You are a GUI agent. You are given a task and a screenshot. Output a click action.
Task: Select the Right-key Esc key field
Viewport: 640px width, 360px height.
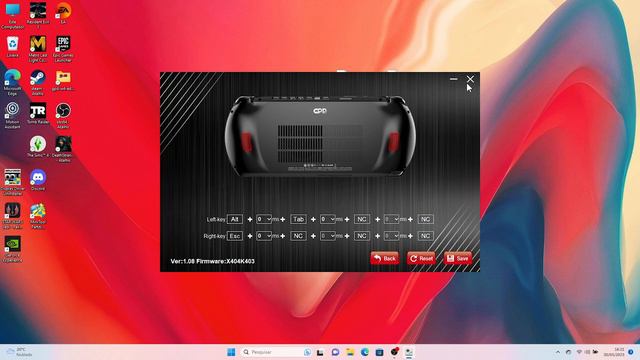[235, 236]
